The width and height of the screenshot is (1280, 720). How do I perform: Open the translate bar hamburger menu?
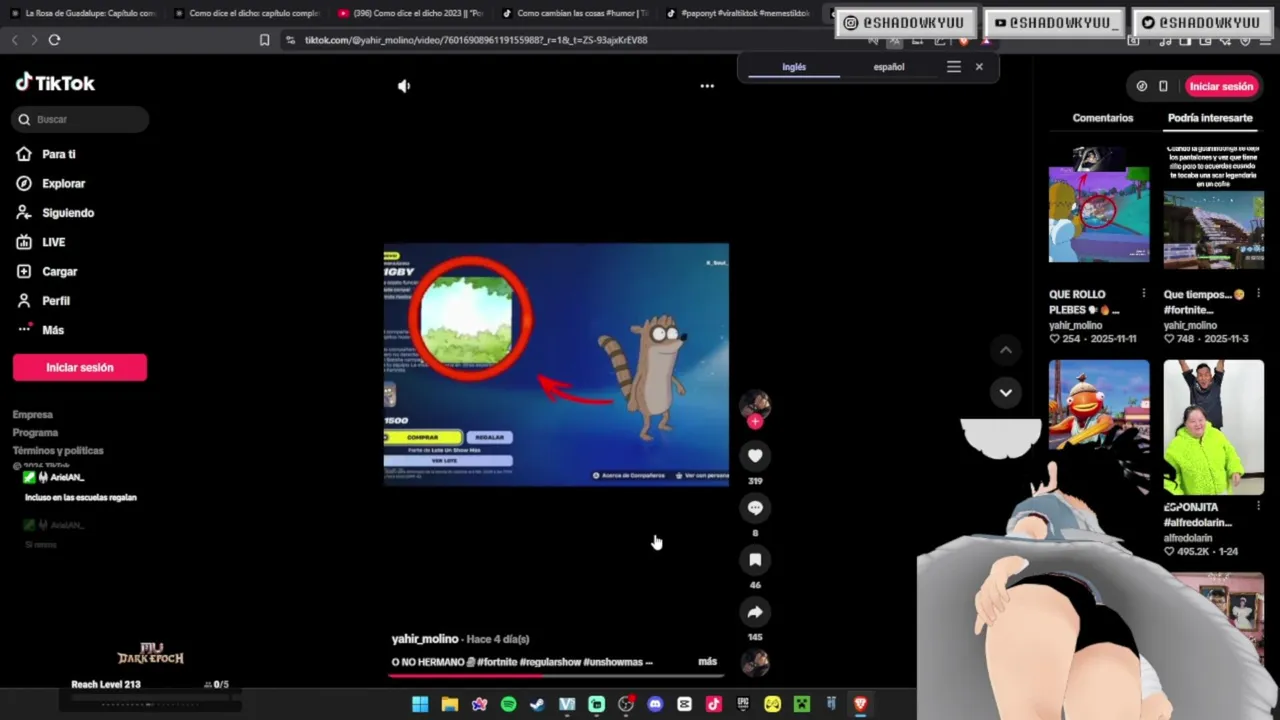[x=954, y=67]
